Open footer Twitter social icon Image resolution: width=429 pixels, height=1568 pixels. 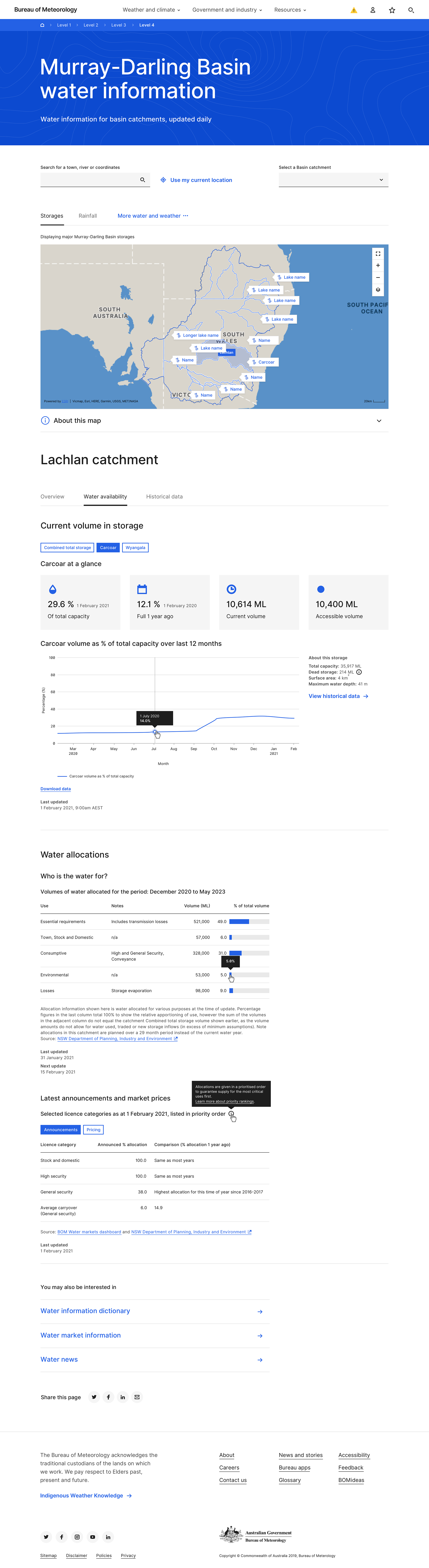[46, 1537]
